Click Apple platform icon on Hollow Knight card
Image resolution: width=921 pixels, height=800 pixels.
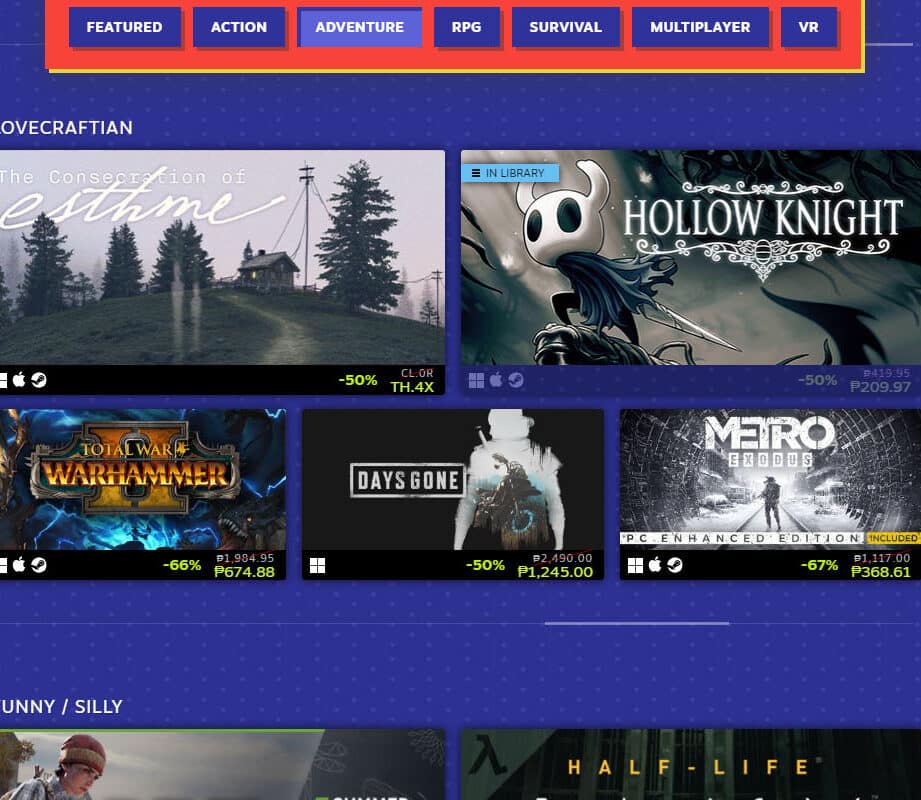click(x=496, y=380)
